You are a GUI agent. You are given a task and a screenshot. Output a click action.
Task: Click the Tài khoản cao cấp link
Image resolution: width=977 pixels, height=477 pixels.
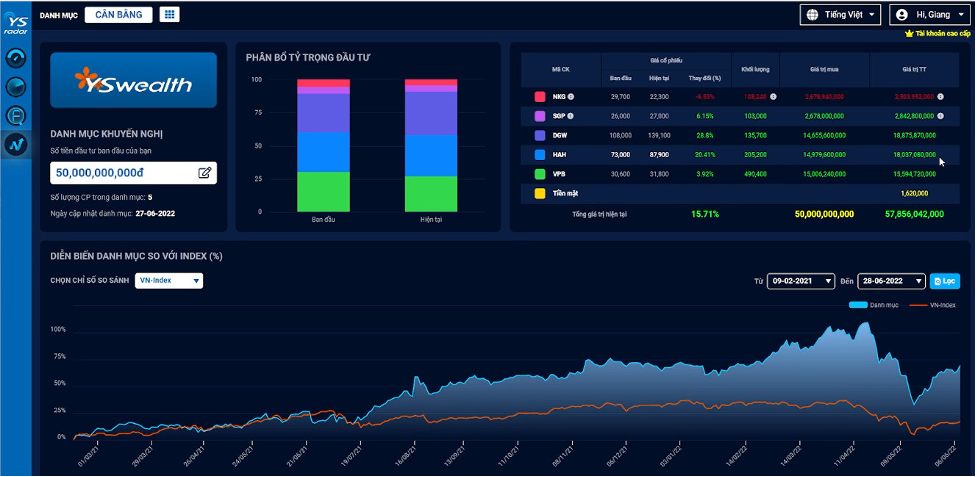(x=937, y=34)
